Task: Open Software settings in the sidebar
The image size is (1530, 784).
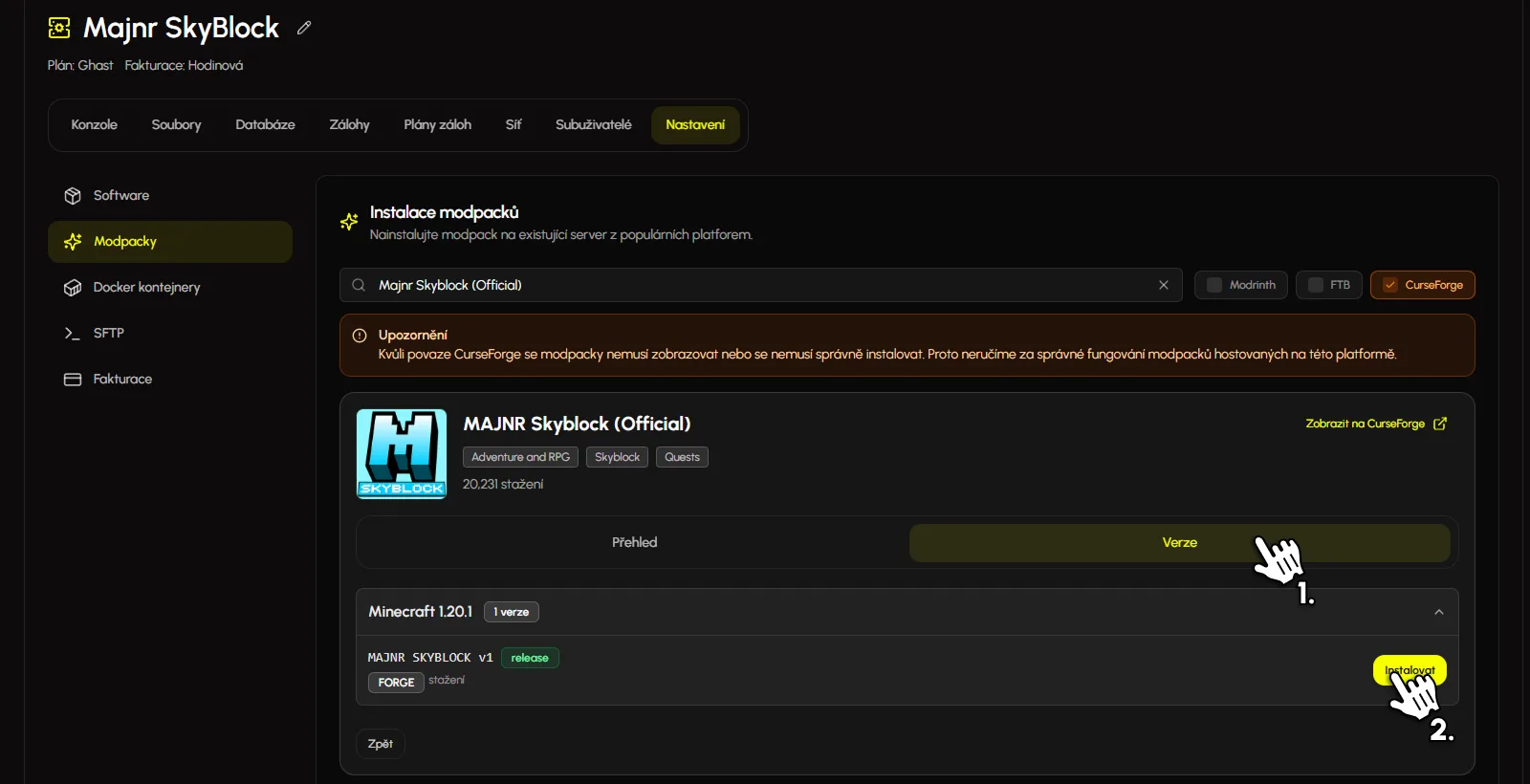Action: coord(170,196)
